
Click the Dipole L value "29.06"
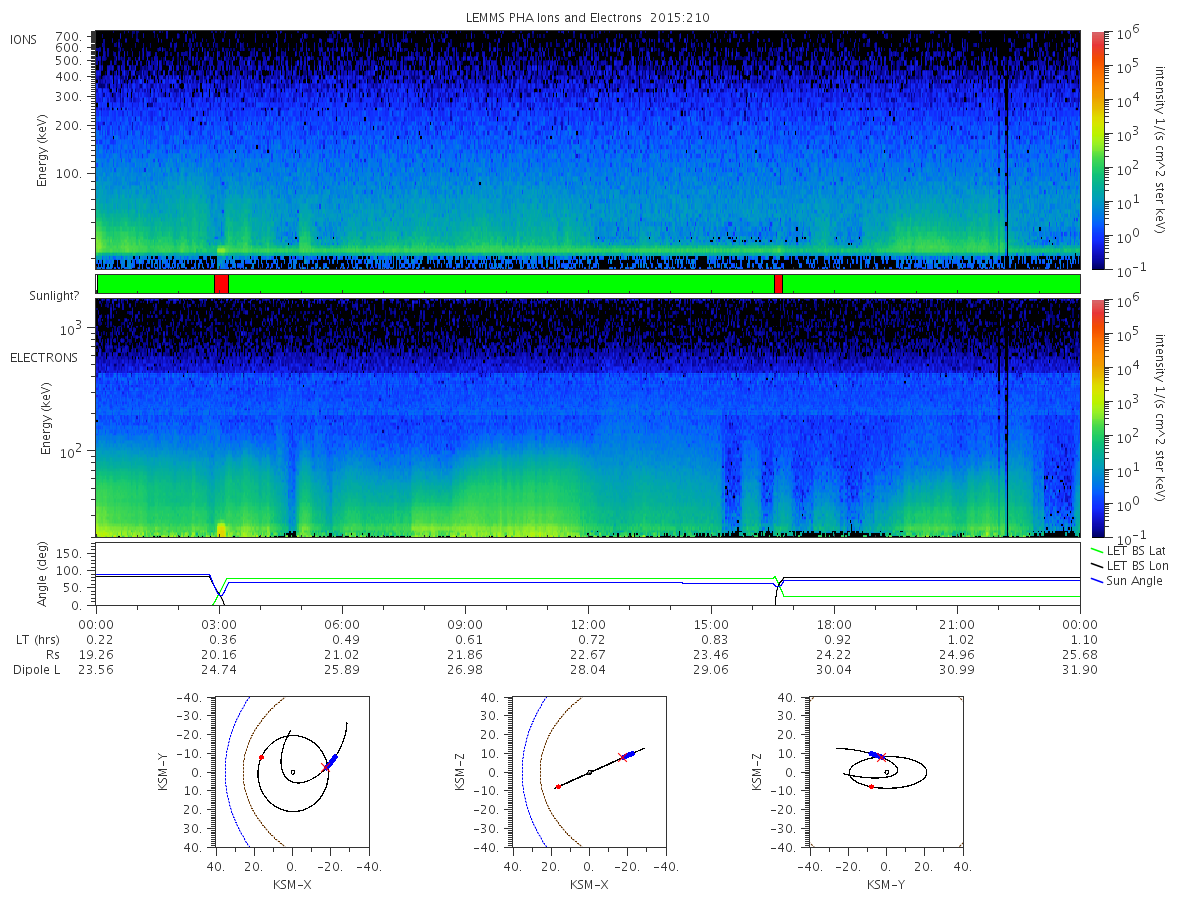coord(711,669)
